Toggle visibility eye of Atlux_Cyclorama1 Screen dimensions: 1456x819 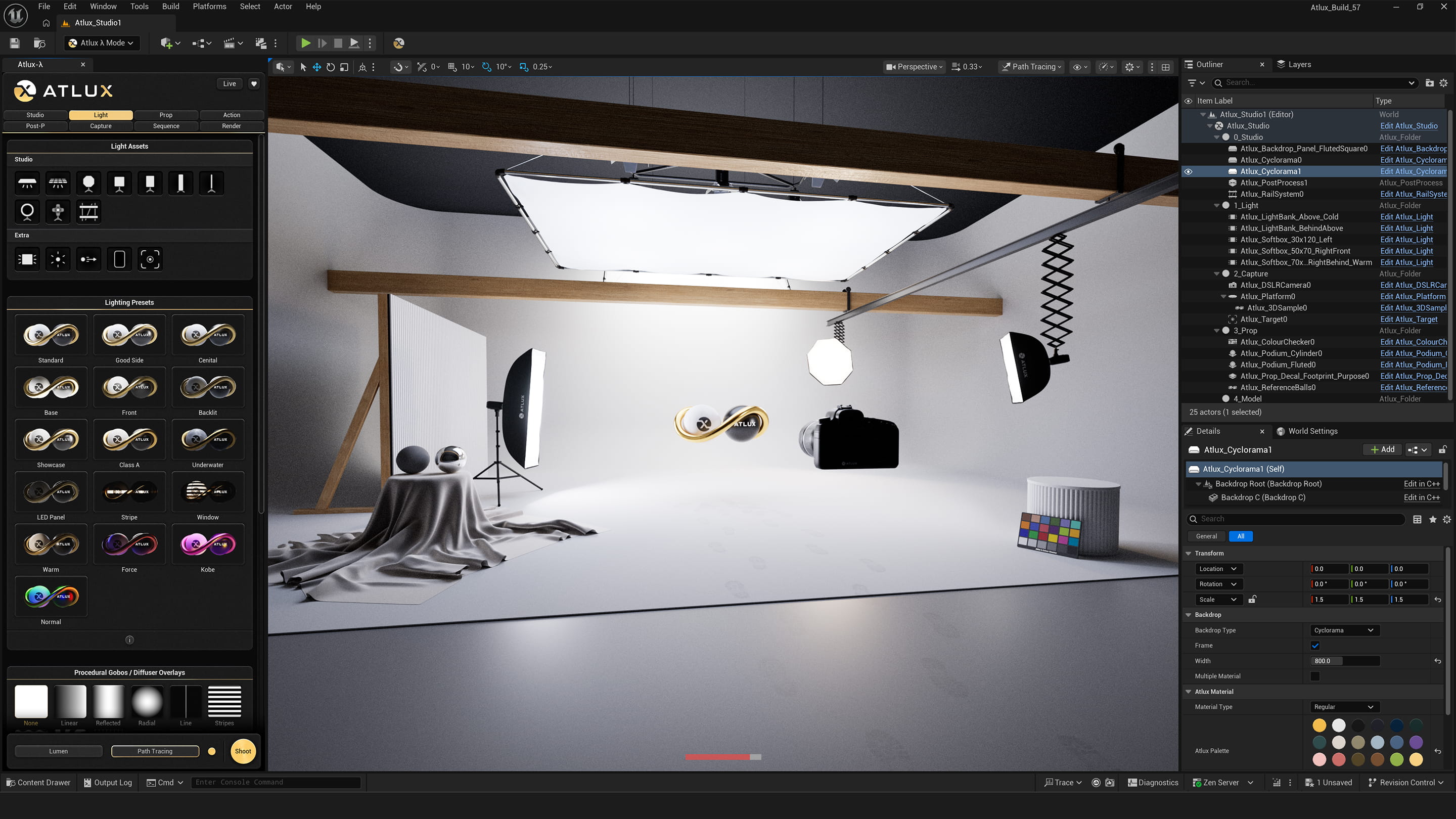[x=1188, y=171]
